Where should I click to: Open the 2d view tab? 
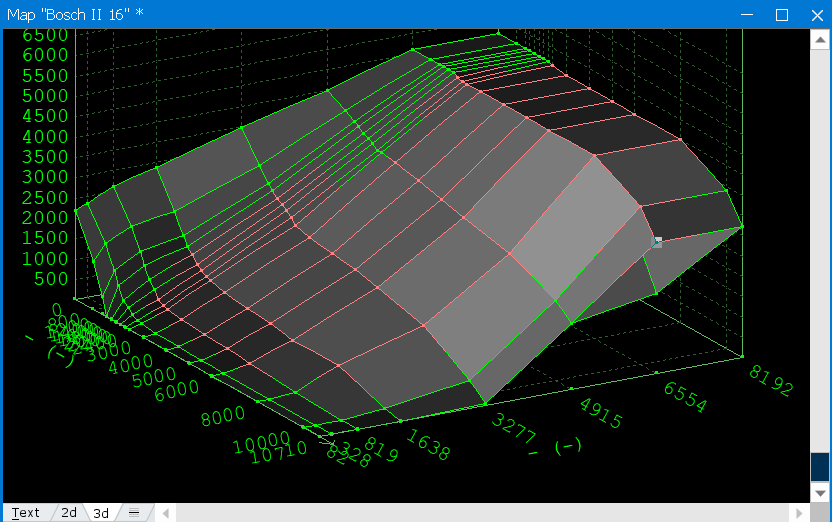[69, 513]
